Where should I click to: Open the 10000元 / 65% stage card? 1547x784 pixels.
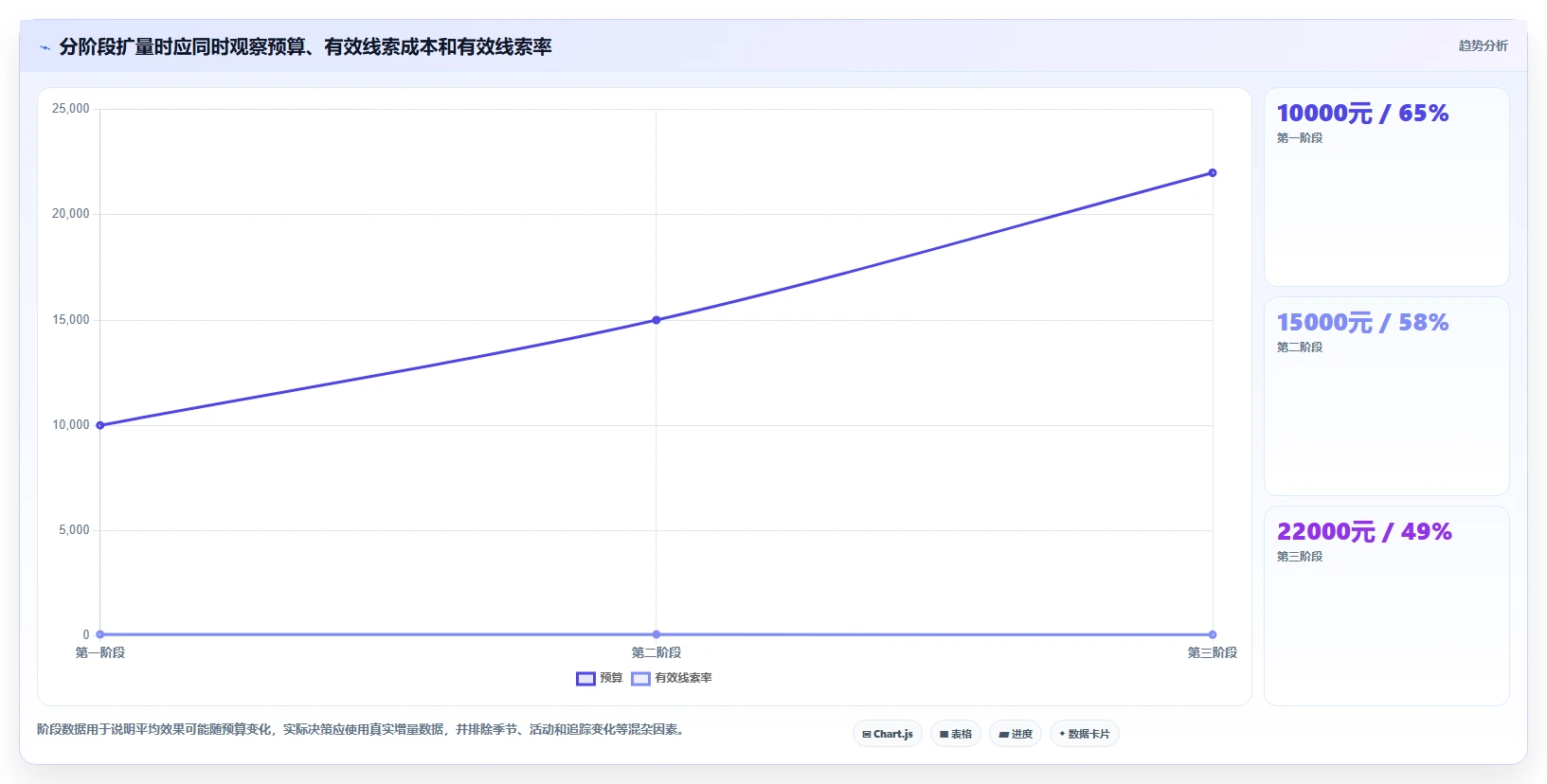point(1387,187)
